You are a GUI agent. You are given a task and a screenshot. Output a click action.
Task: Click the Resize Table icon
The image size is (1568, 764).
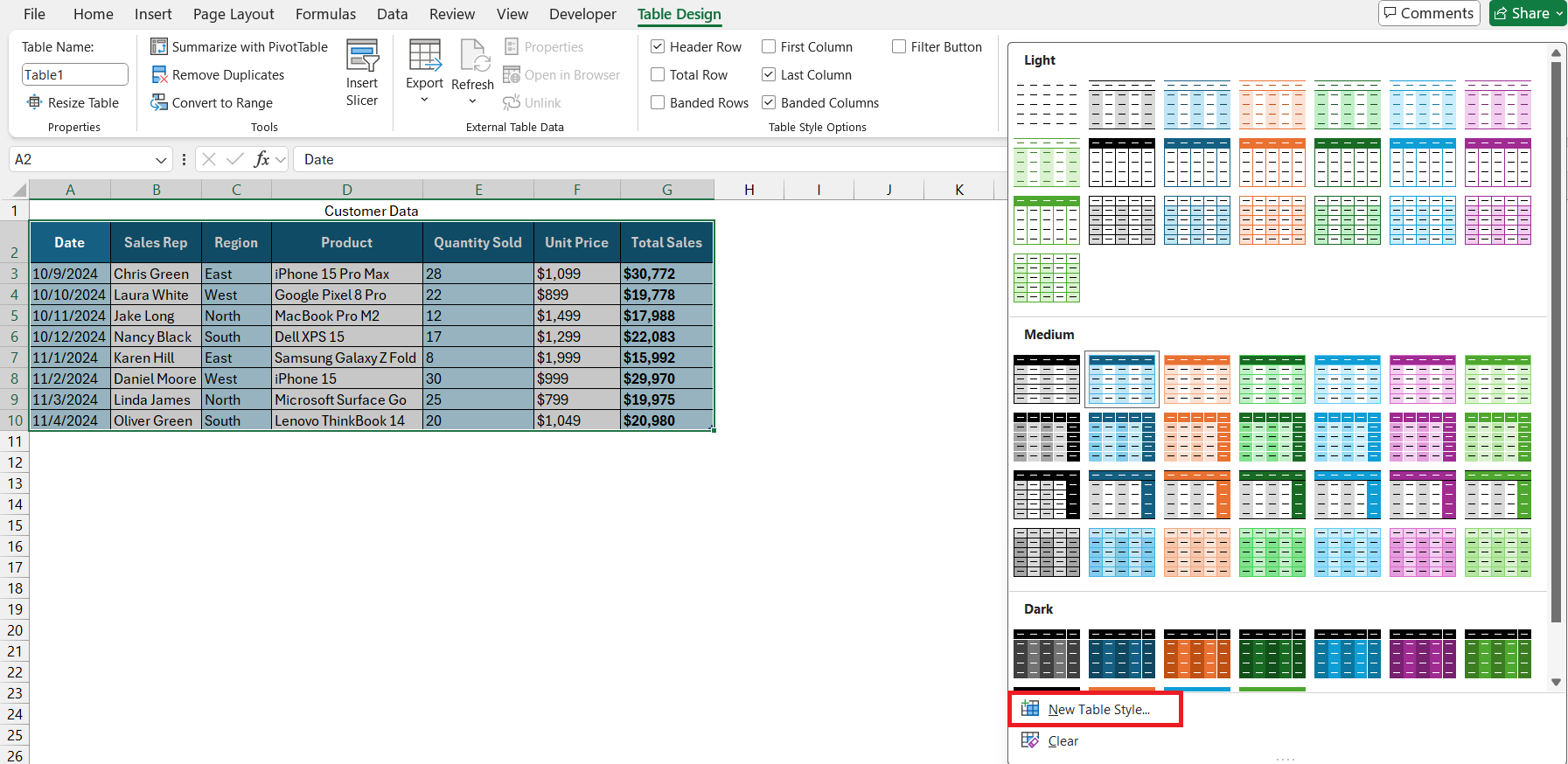coord(35,102)
